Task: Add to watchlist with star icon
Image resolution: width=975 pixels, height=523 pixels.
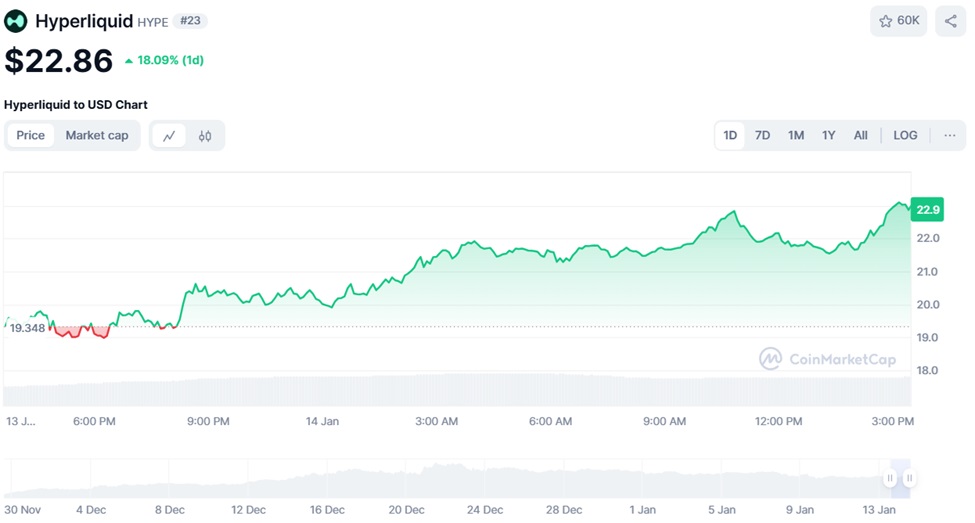Action: (x=898, y=21)
